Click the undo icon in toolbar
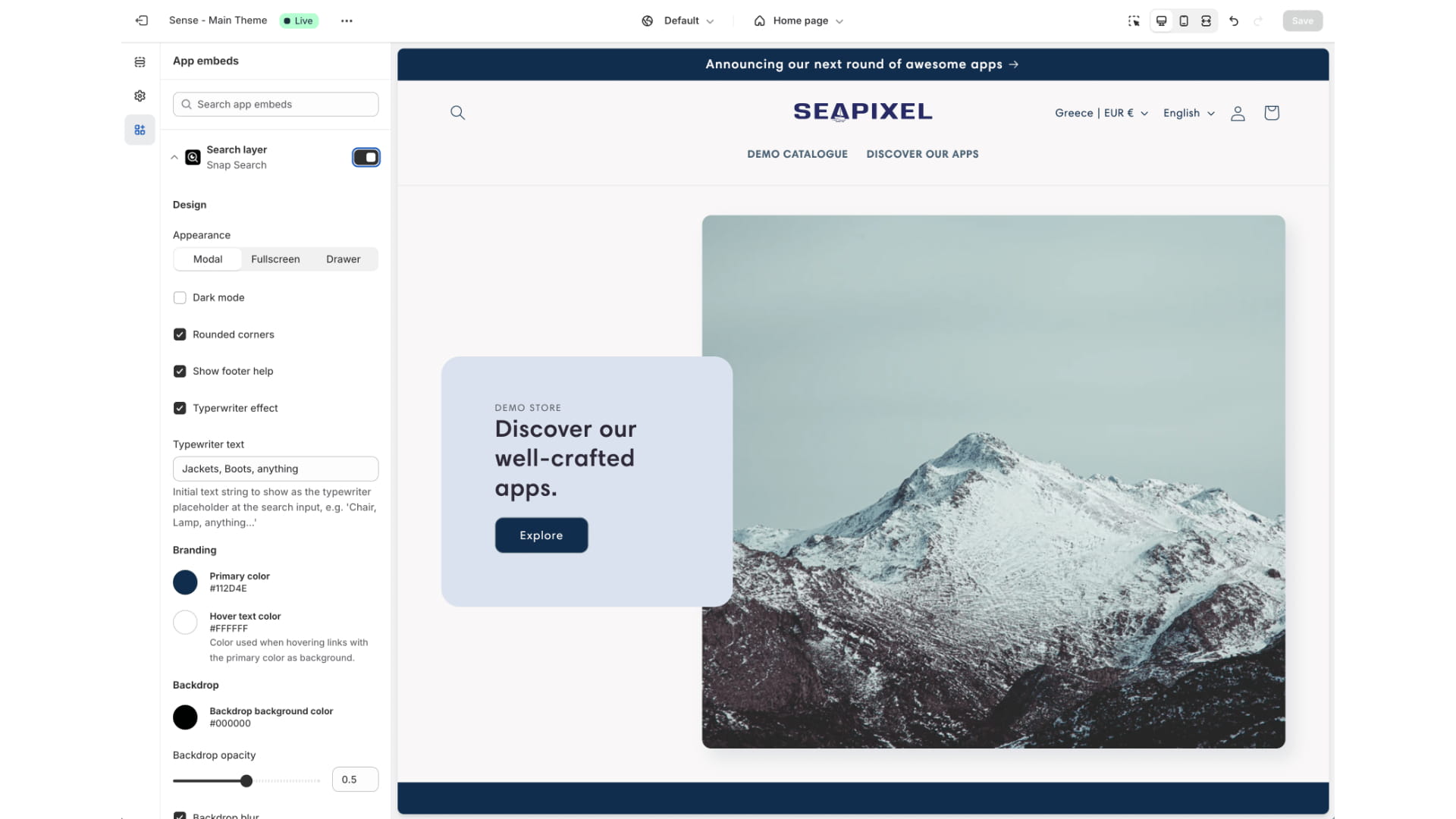Screen dimensions: 1456x819 pyautogui.click(x=1234, y=21)
